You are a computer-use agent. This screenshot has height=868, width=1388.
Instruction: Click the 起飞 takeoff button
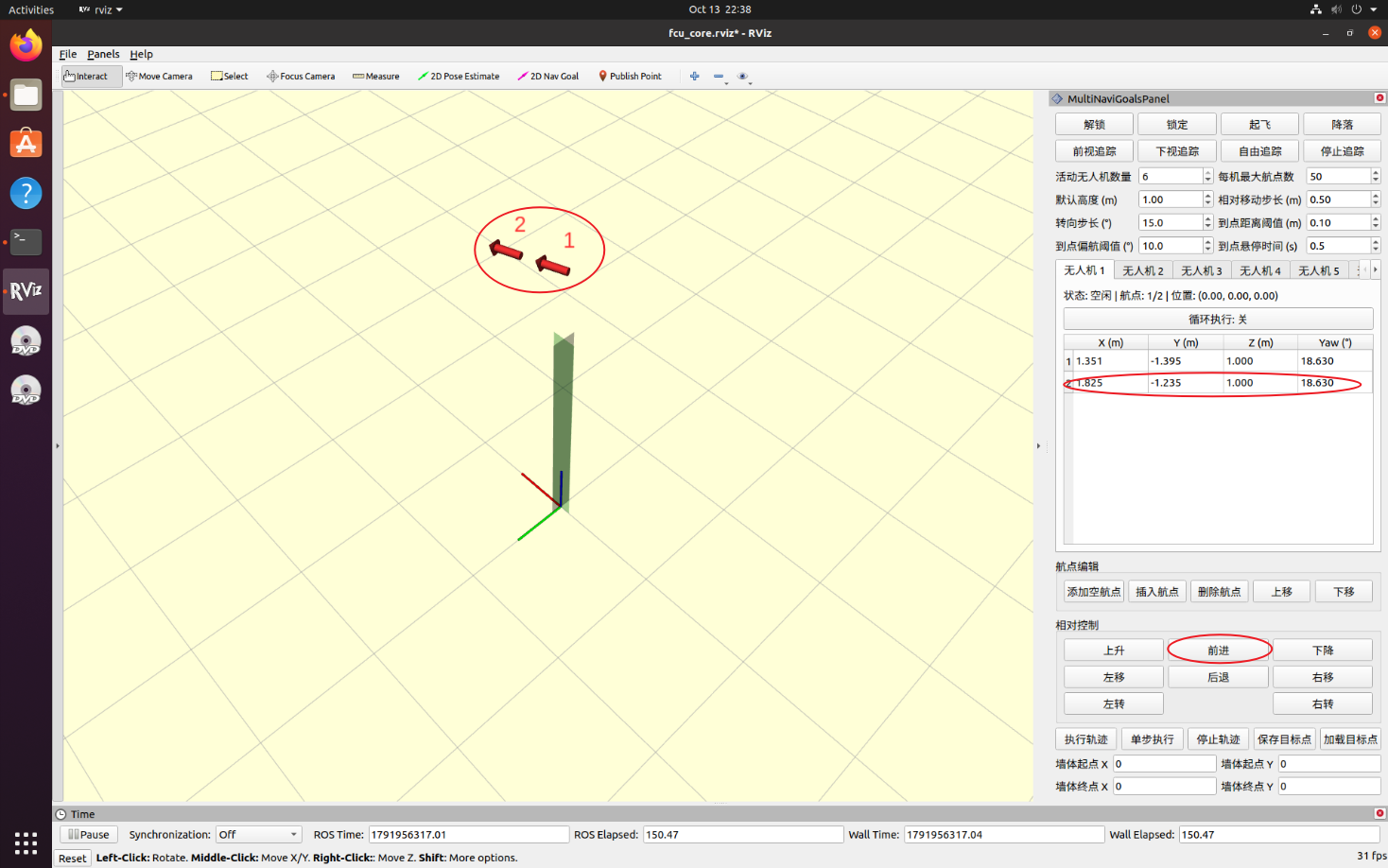coord(1259,125)
